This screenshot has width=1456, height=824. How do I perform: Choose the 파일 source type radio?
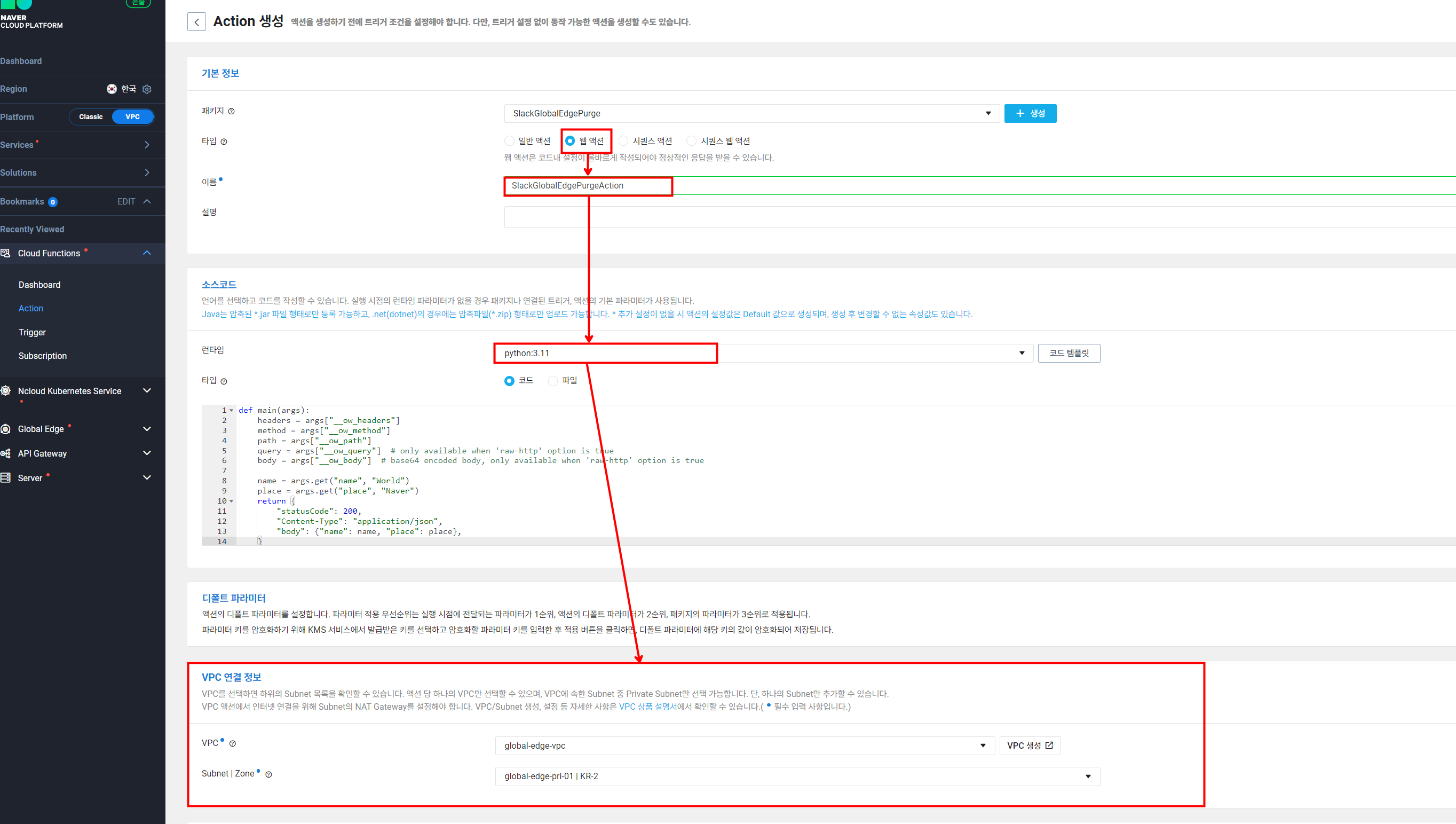click(x=553, y=381)
